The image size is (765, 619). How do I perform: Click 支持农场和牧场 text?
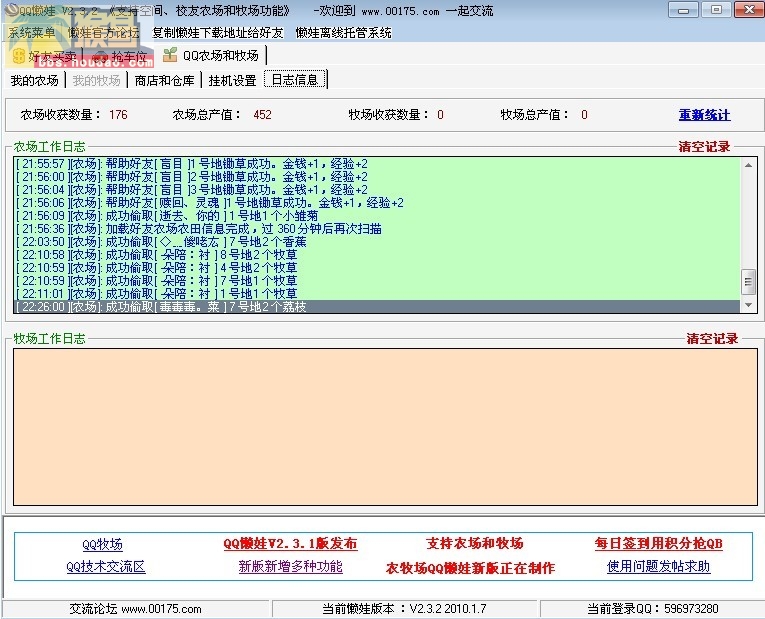pos(475,543)
